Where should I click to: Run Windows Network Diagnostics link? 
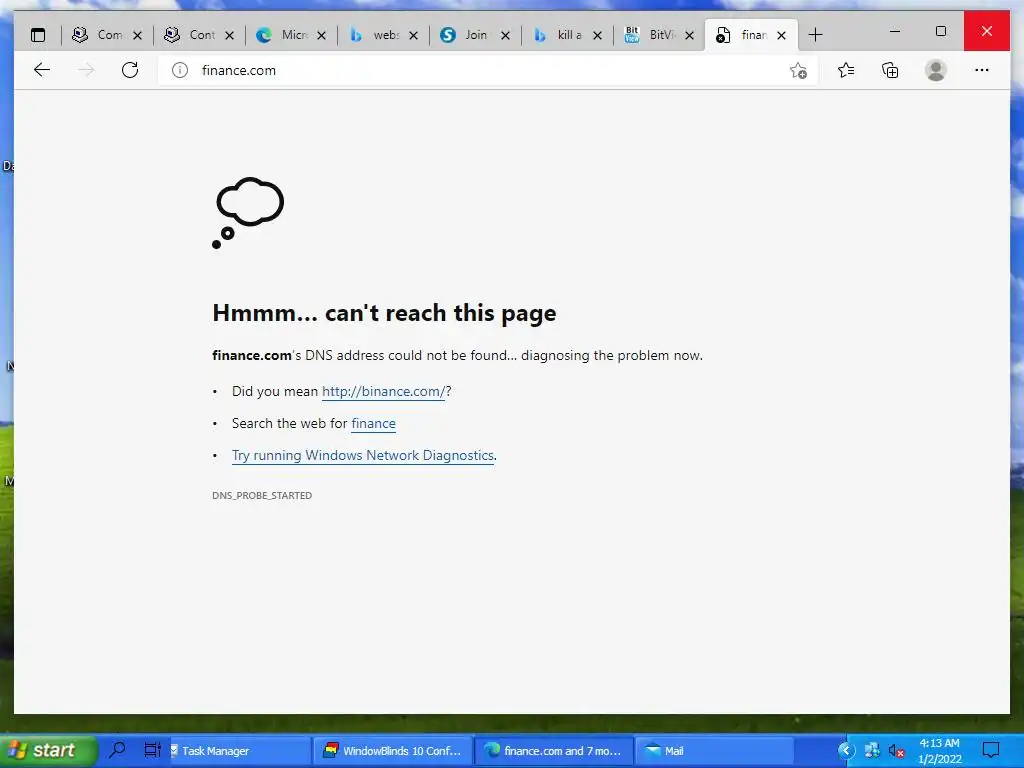pos(362,455)
